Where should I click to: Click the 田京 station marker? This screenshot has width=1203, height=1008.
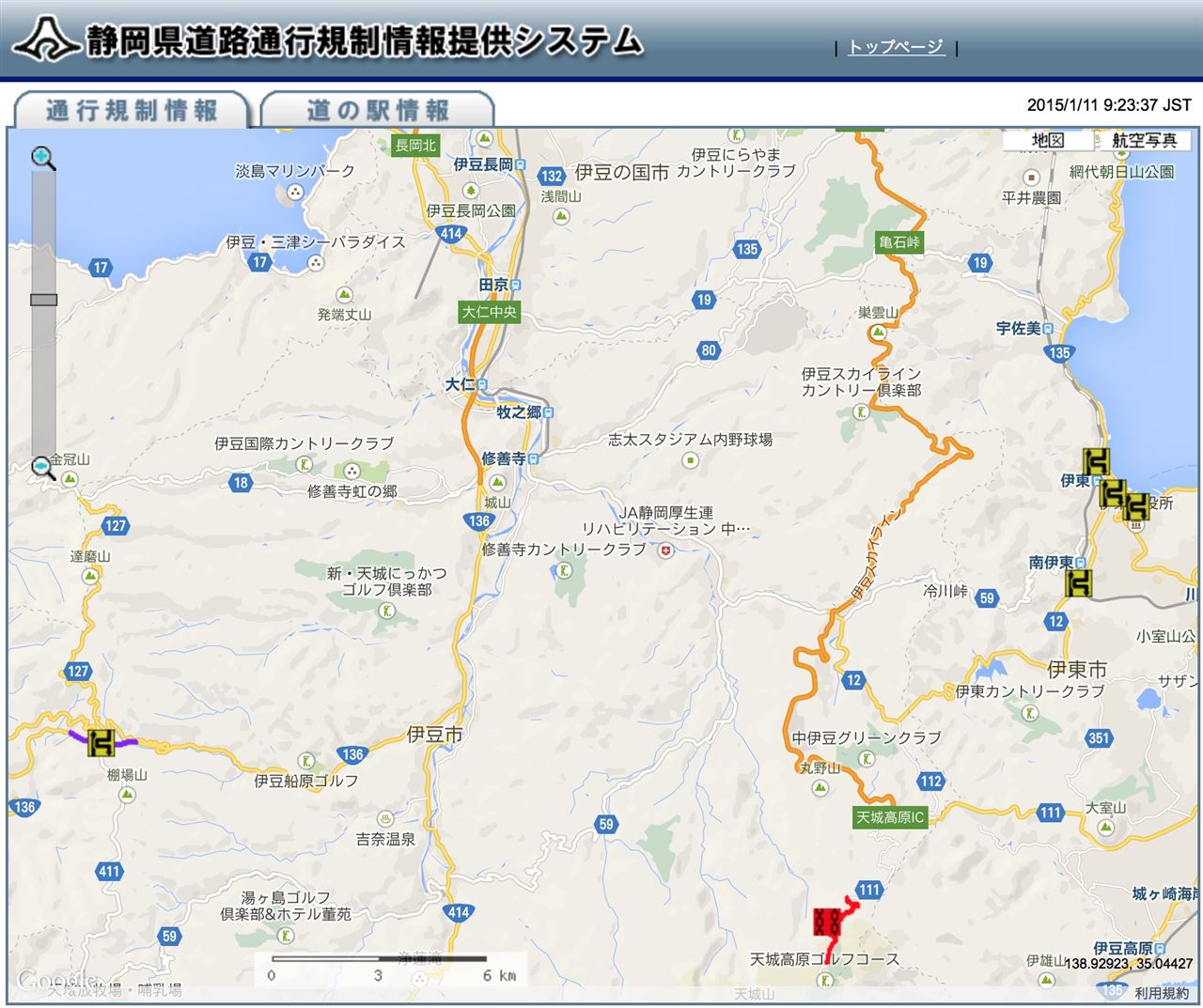point(515,285)
